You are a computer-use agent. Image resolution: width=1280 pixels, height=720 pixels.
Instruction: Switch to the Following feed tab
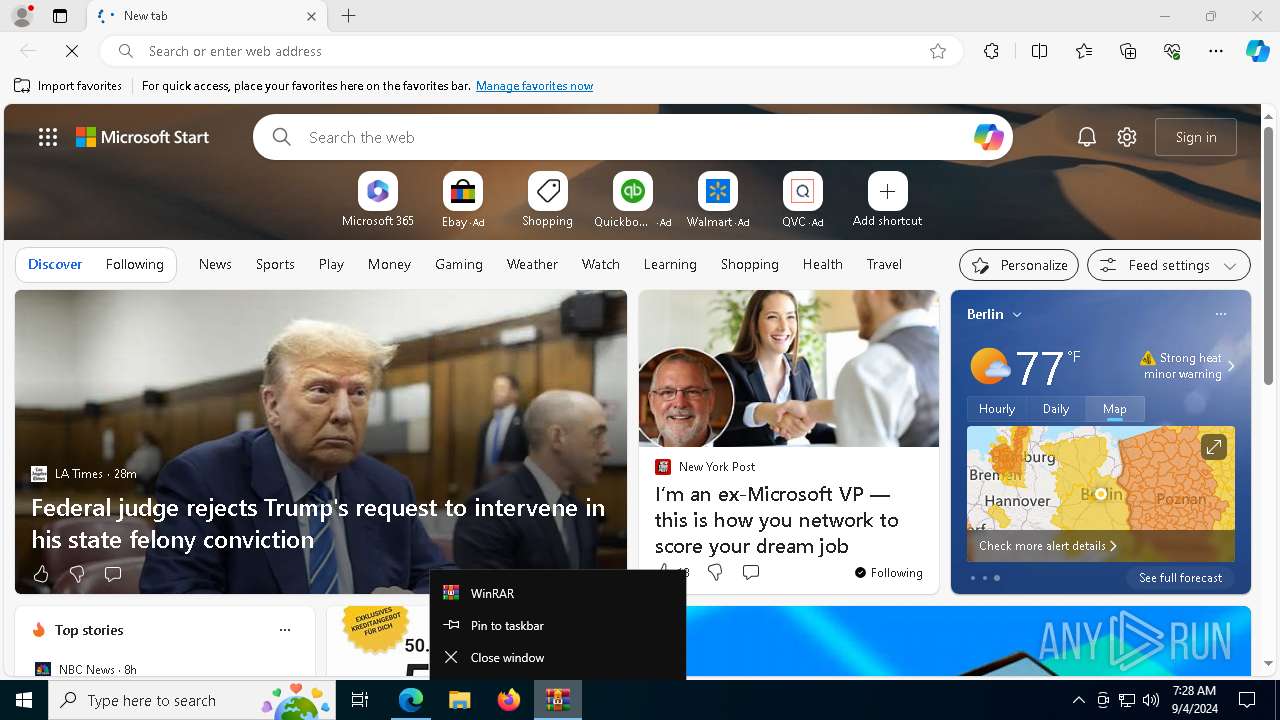click(134, 264)
